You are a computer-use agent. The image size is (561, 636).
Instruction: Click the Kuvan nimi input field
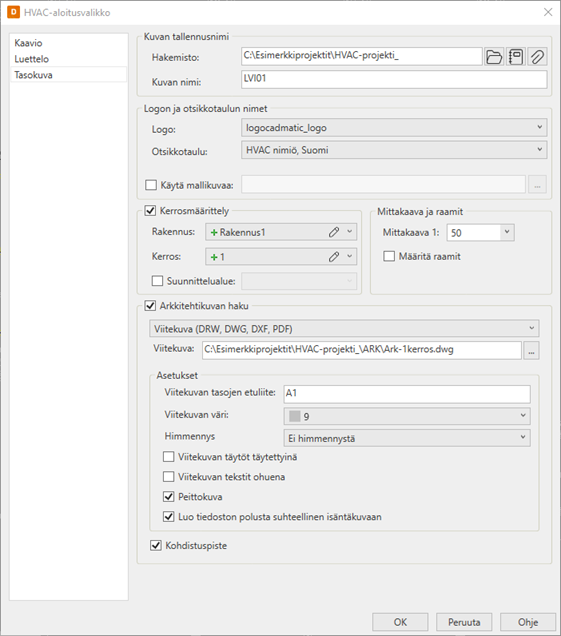pos(394,79)
